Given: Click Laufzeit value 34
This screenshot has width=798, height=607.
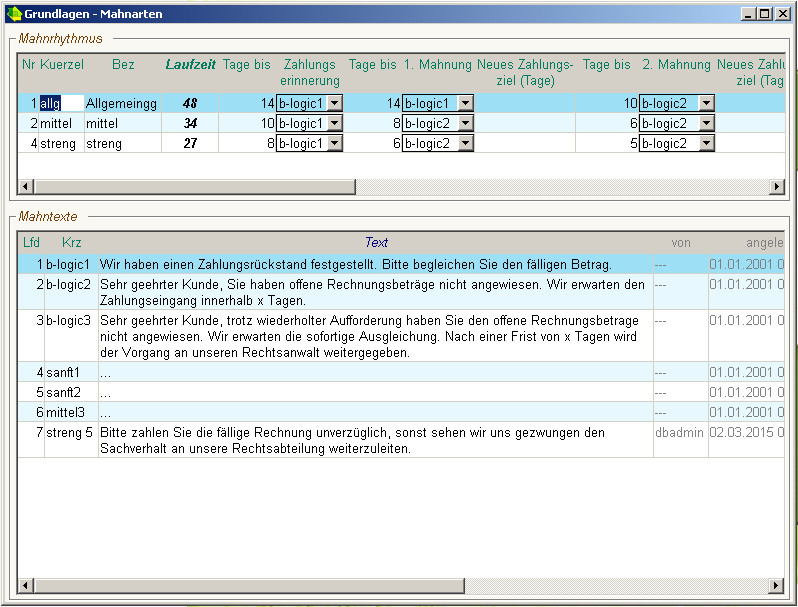Looking at the screenshot, I should point(190,123).
